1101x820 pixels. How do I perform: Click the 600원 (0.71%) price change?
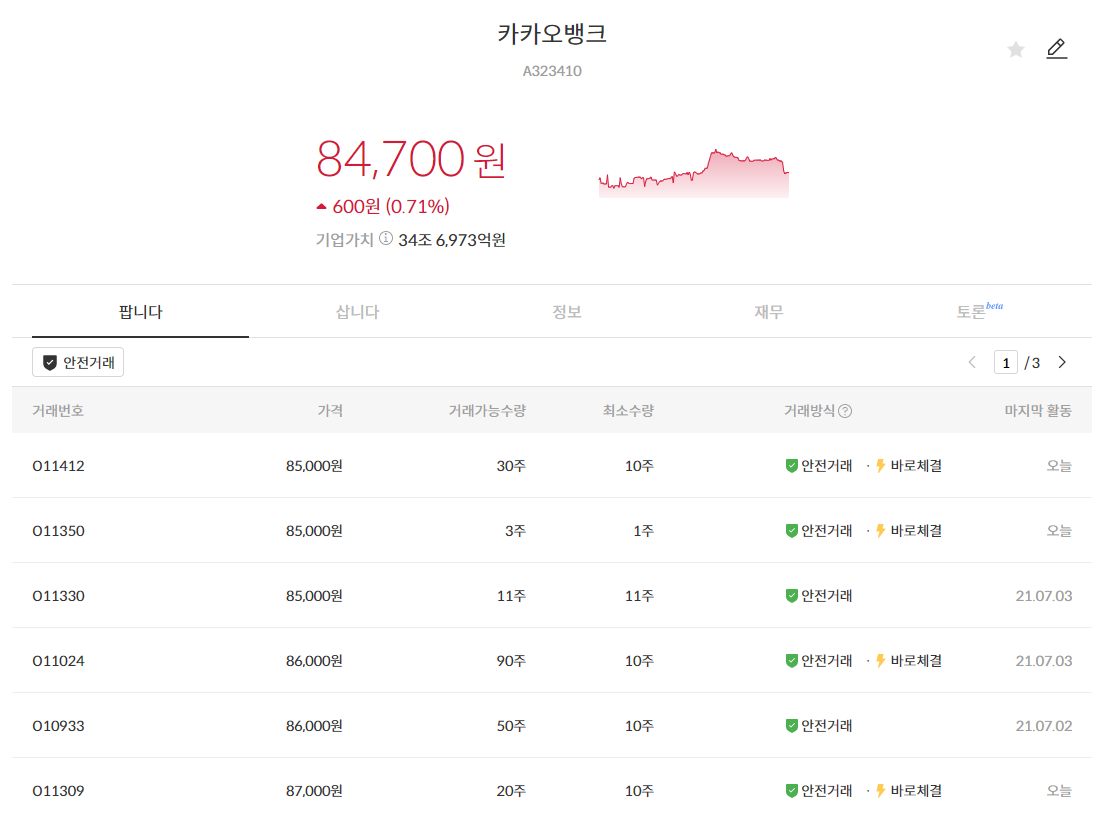390,206
